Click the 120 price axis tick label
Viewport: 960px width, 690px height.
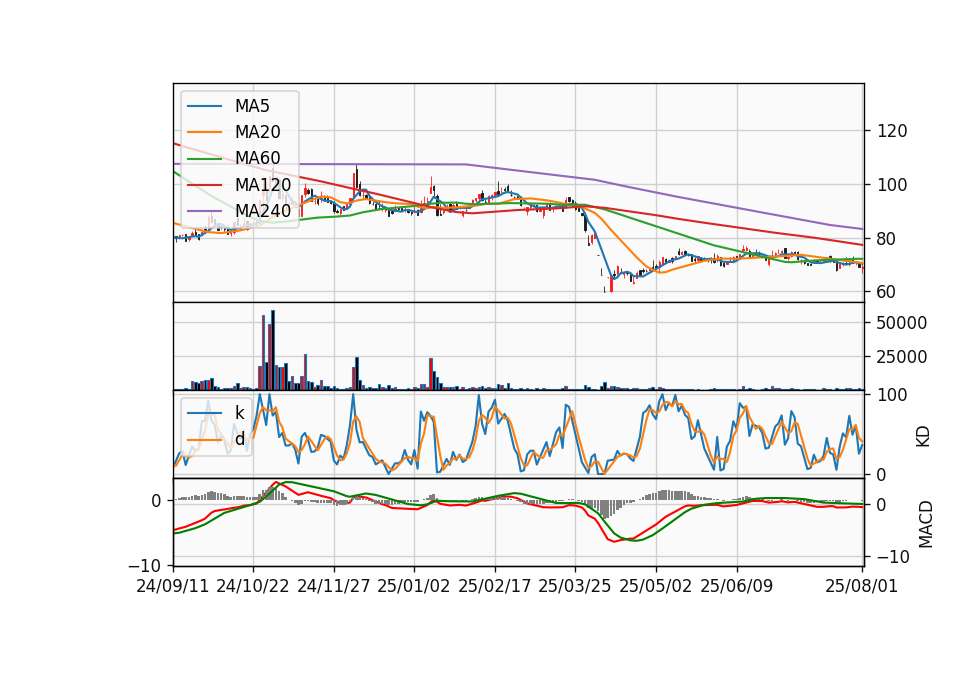[x=892, y=131]
